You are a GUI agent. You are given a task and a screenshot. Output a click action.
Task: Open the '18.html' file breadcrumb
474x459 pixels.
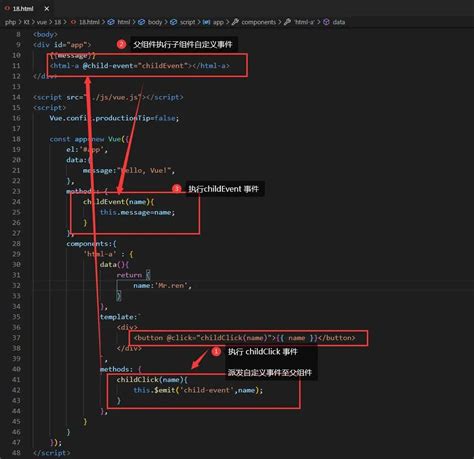click(89, 22)
